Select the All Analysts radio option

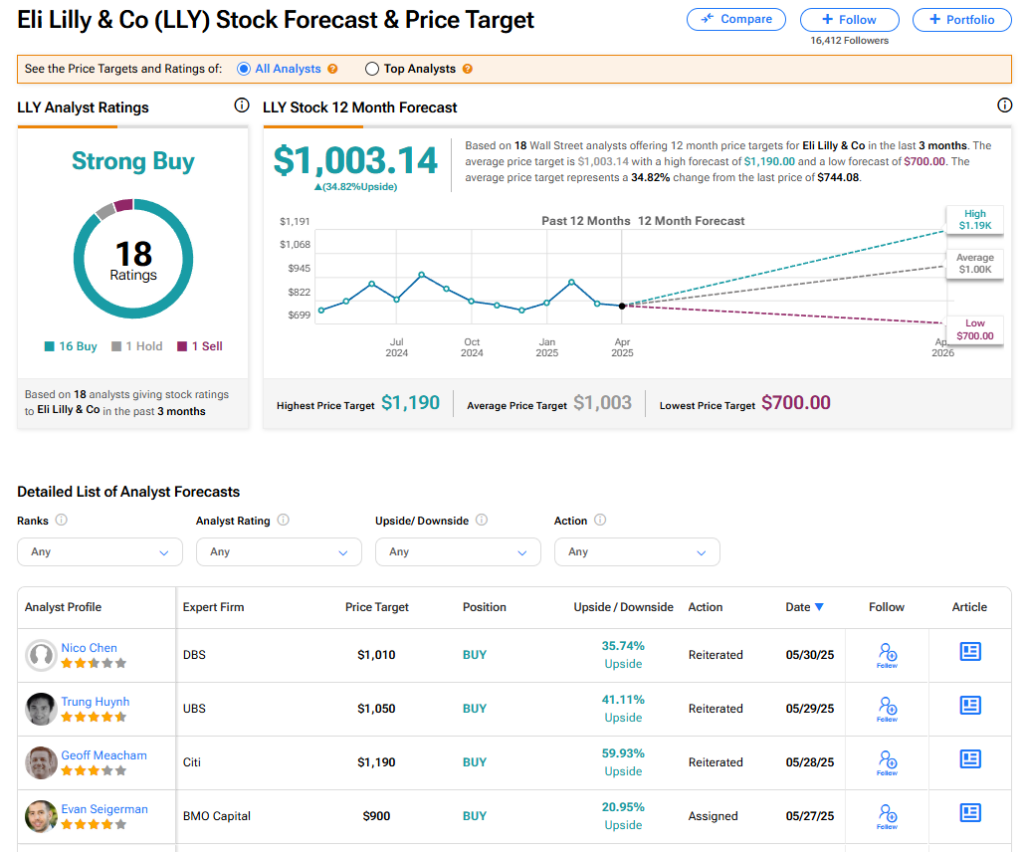tap(244, 69)
